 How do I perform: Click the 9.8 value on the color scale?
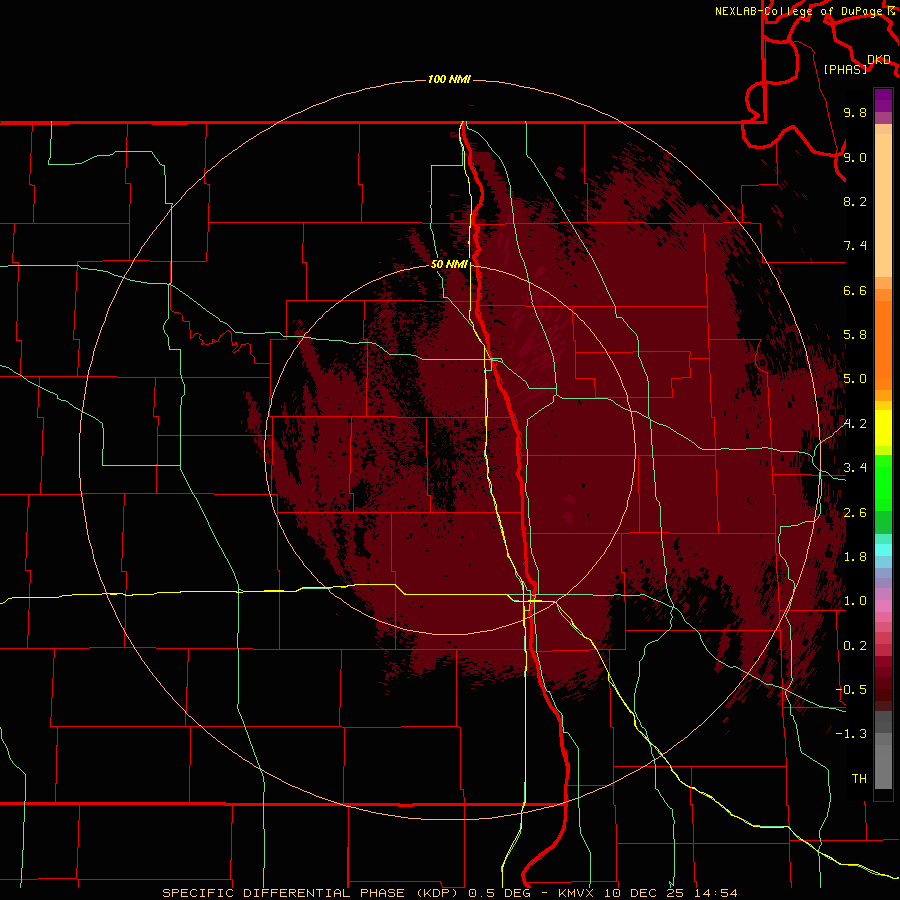pos(855,112)
